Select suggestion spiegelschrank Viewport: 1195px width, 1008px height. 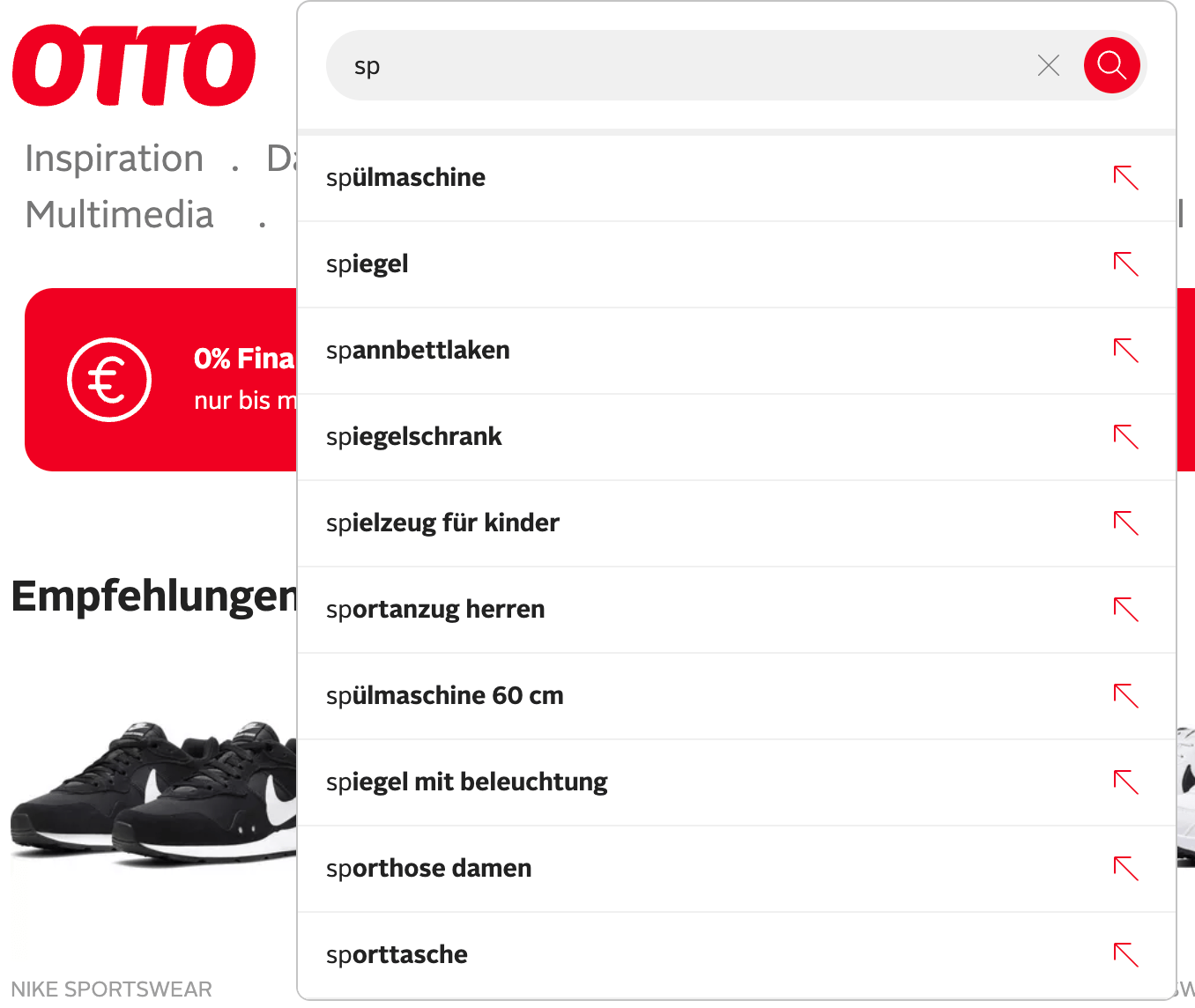pos(414,437)
